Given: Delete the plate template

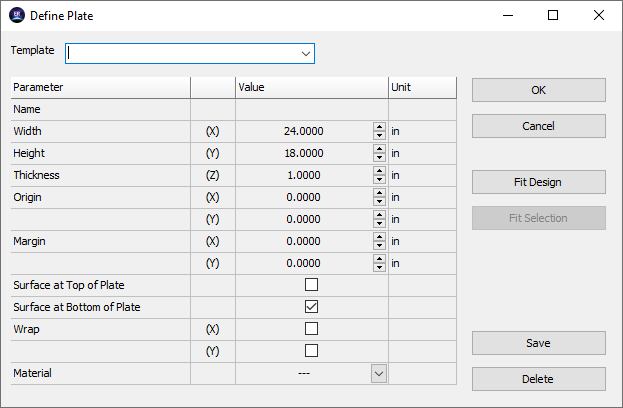Looking at the screenshot, I should click(538, 379).
